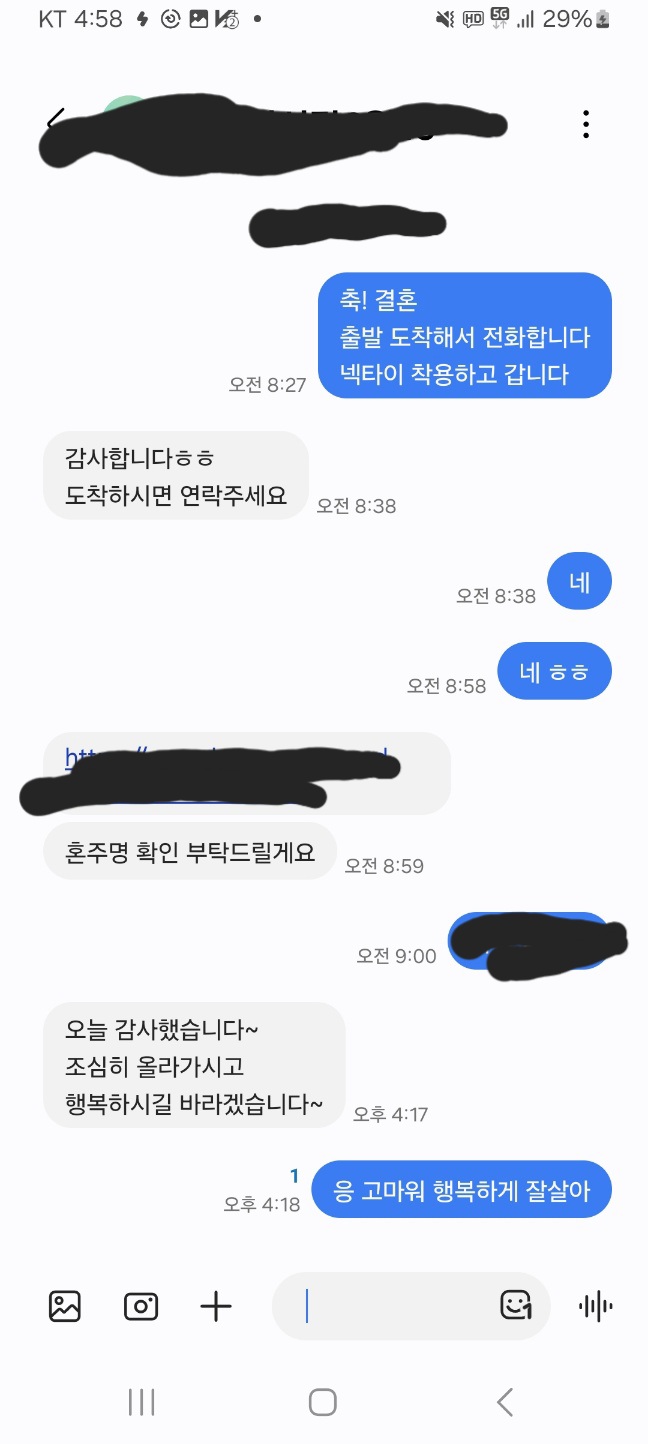Tap the '응 고마워 행복하게 잘살아' sent bubble
This screenshot has width=648, height=1444.
(461, 1189)
